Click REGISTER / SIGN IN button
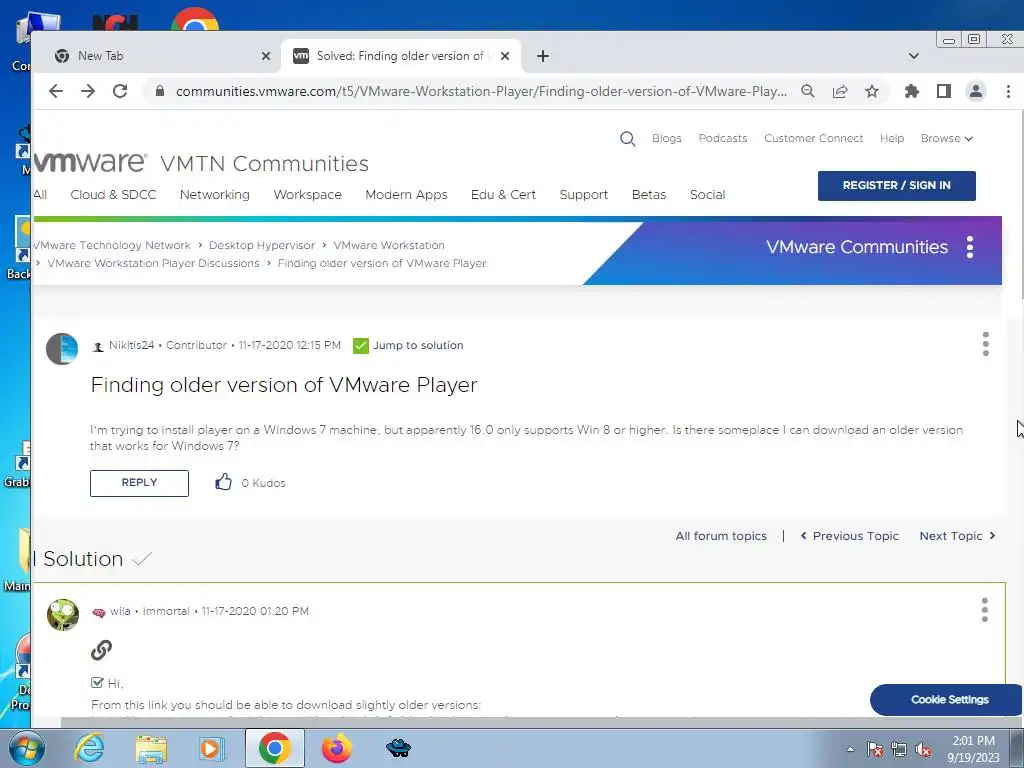Screen dimensions: 1024x768 897,185
